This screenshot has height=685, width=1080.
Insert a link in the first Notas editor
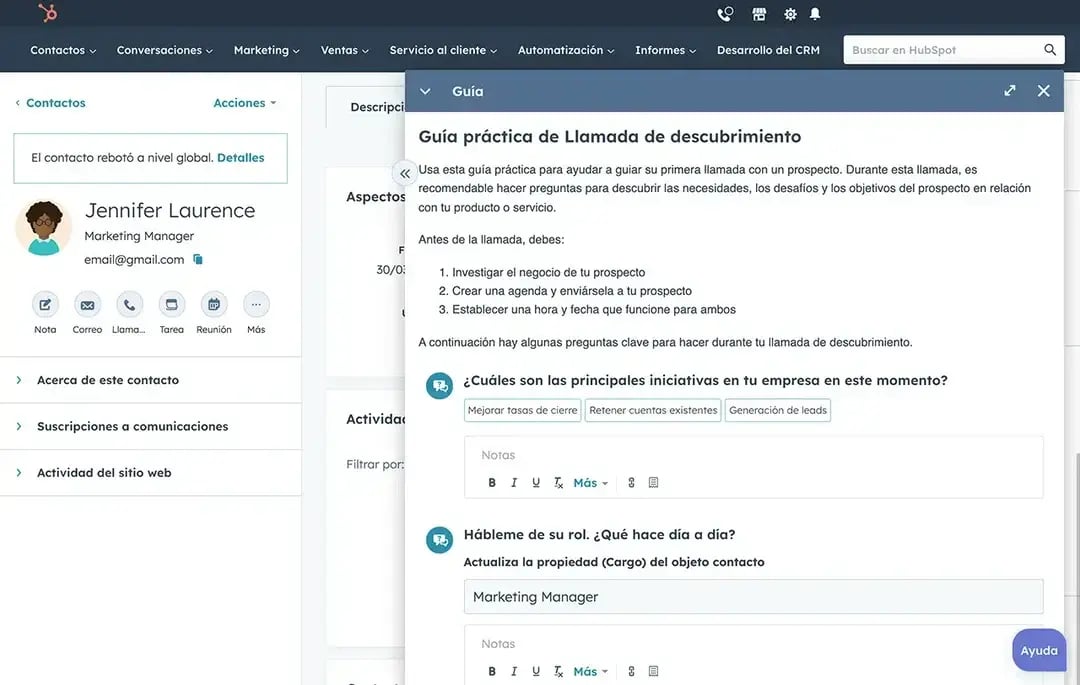click(x=631, y=483)
